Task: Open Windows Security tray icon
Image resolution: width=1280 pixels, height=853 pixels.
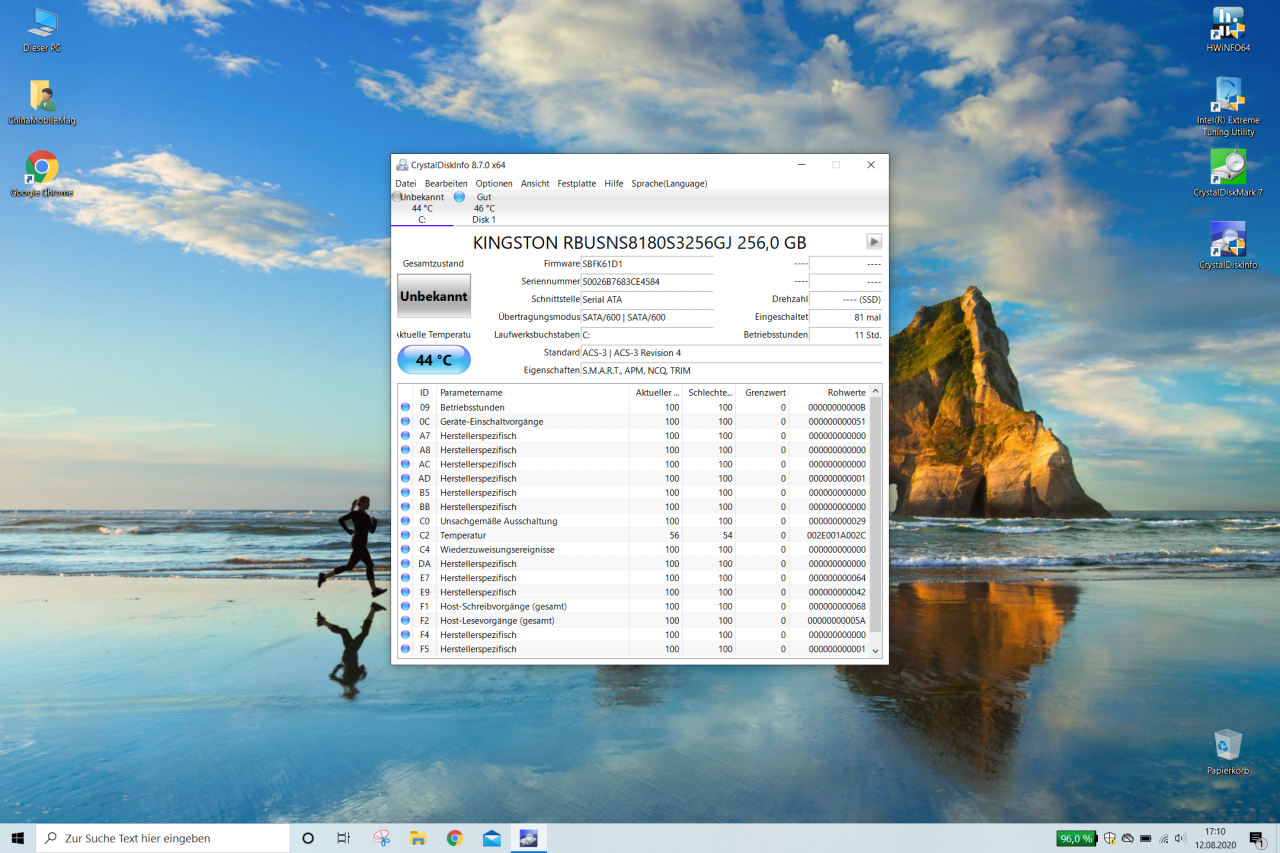Action: [x=1110, y=838]
